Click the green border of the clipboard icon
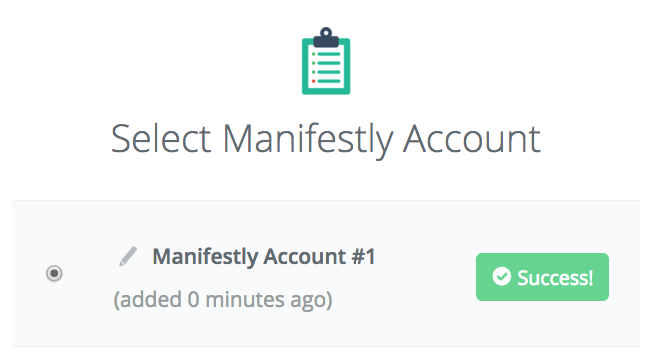Screen dimensions: 657x363 point(305,67)
